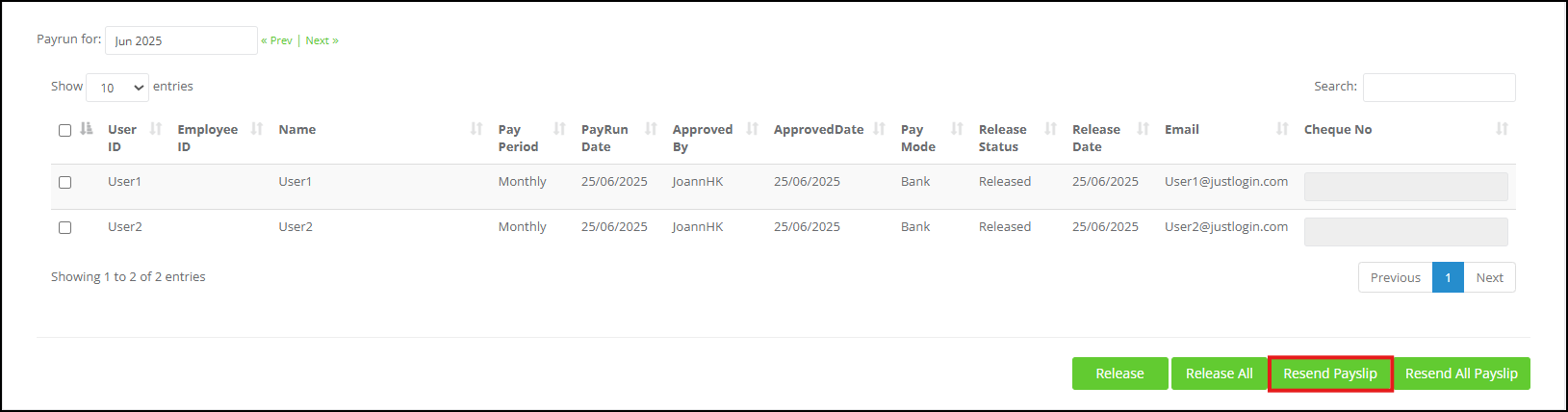
Task: Open the Show entries dropdown
Action: click(x=117, y=88)
